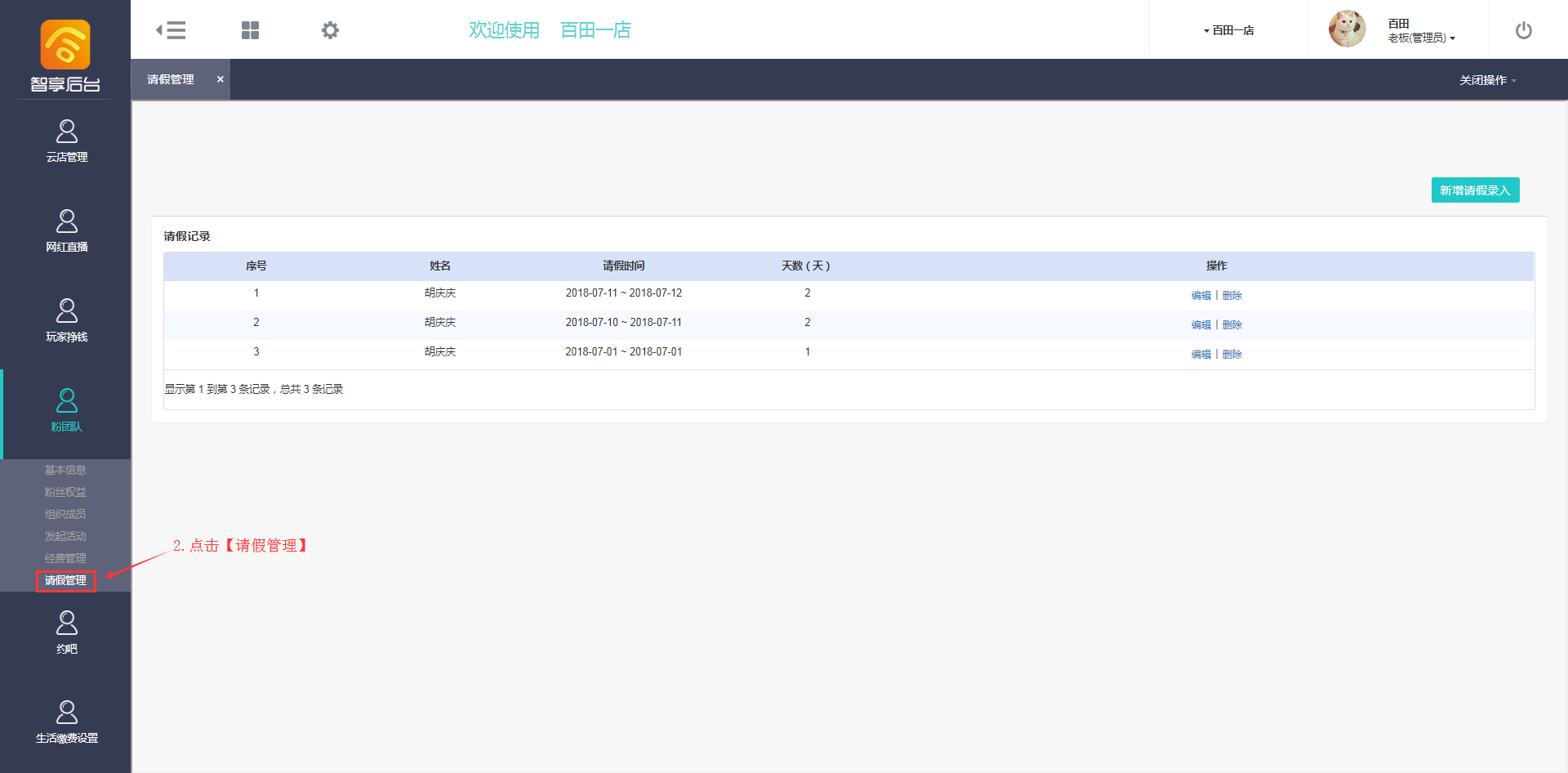This screenshot has height=773, width=1568.
Task: Delete the 2018-07-10 ~ 2018-07-11 leave record
Action: click(x=1232, y=325)
